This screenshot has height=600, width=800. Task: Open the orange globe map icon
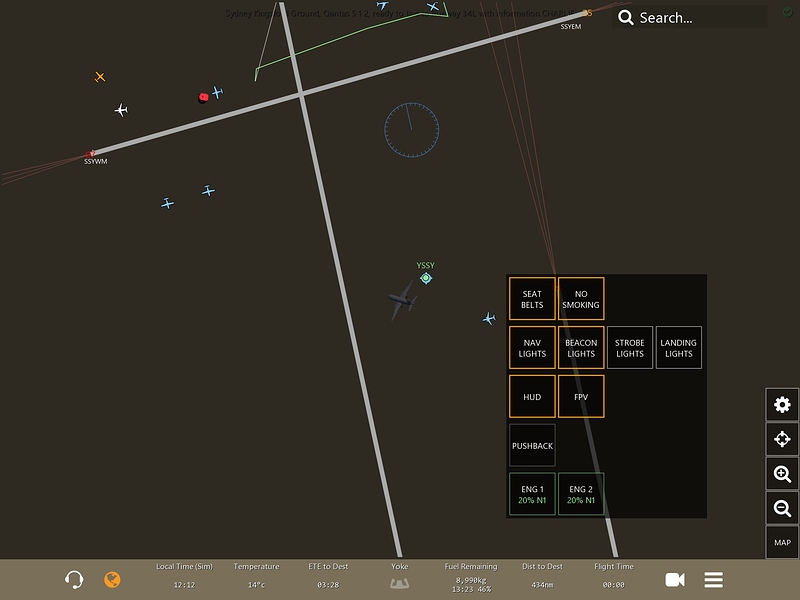112,580
